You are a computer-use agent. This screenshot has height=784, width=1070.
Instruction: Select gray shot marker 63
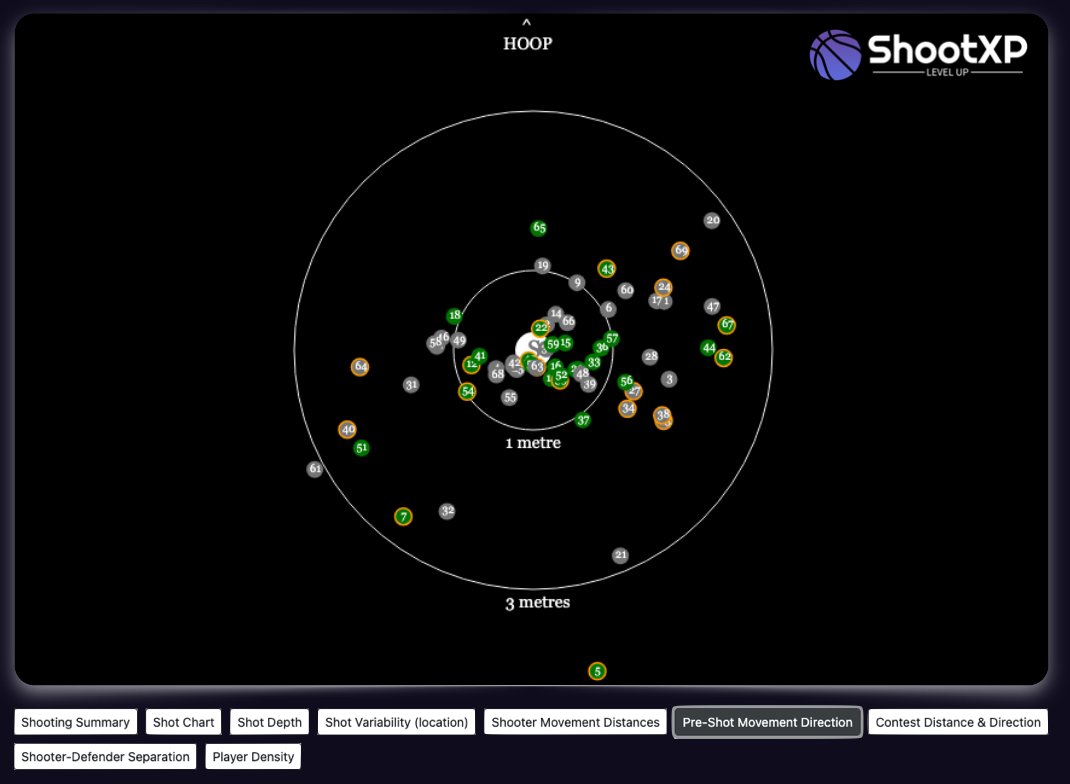537,367
